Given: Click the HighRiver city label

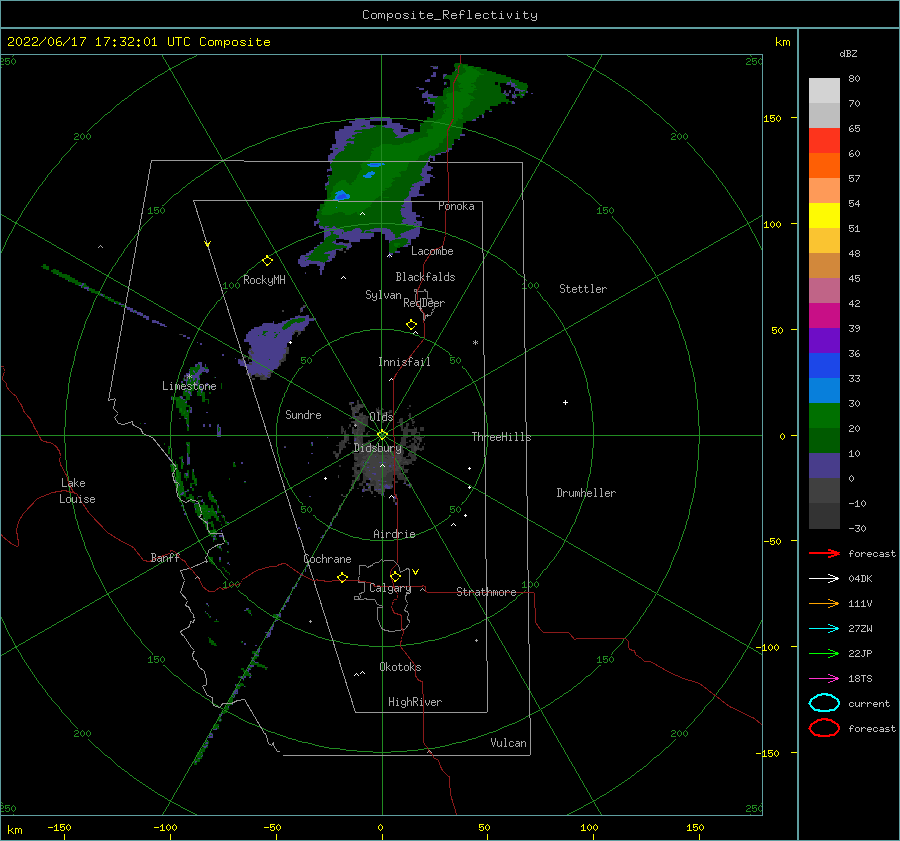Looking at the screenshot, I should 415,702.
